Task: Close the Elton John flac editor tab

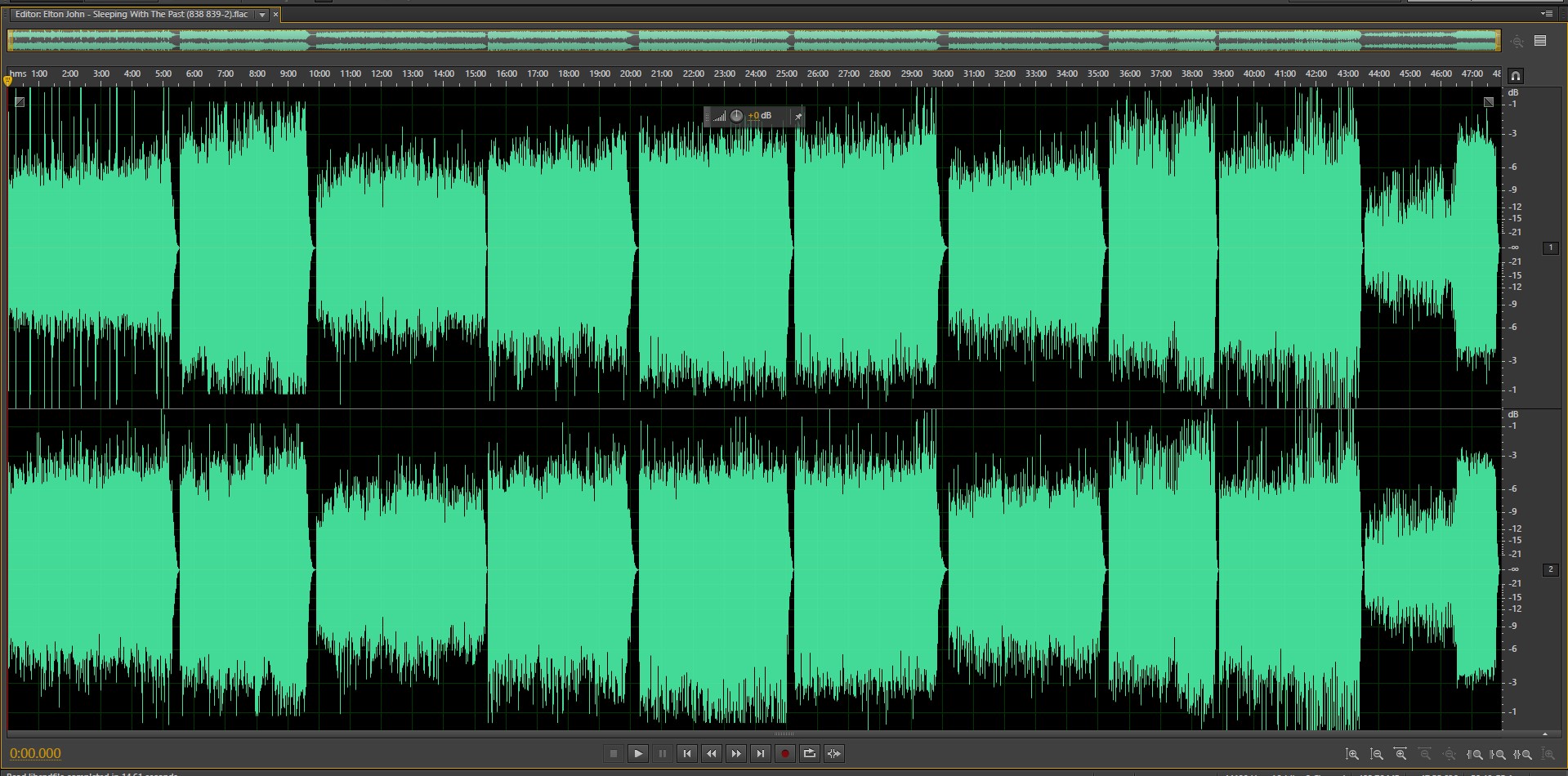Action: coord(275,15)
